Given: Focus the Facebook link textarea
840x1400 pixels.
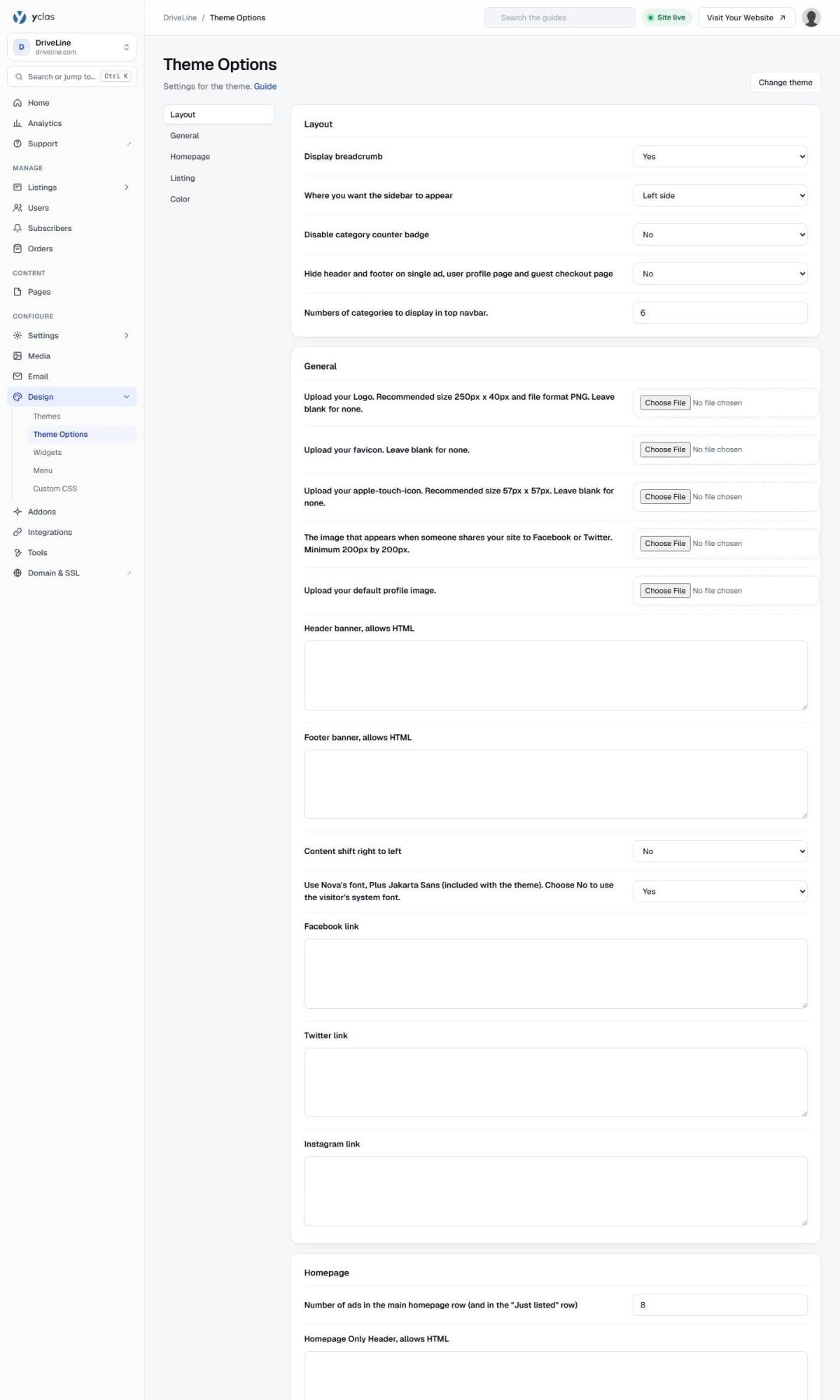Looking at the screenshot, I should coord(556,974).
